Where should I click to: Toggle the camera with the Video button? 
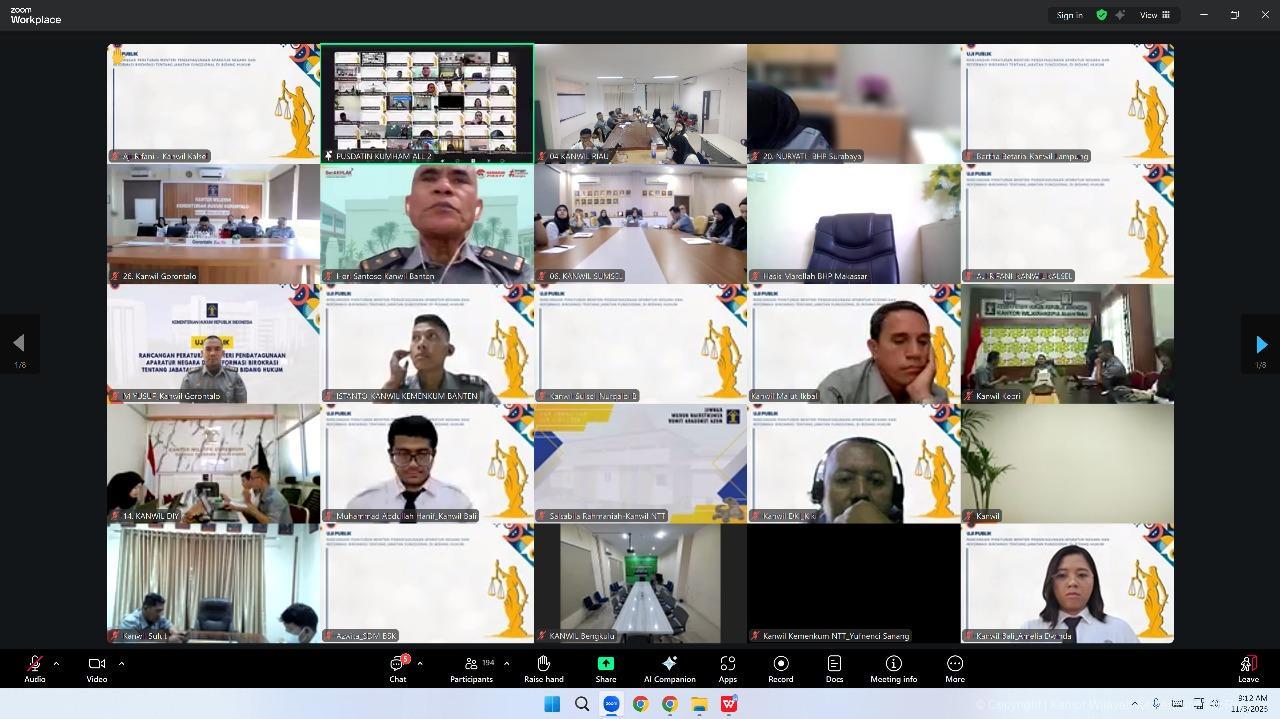[96, 668]
